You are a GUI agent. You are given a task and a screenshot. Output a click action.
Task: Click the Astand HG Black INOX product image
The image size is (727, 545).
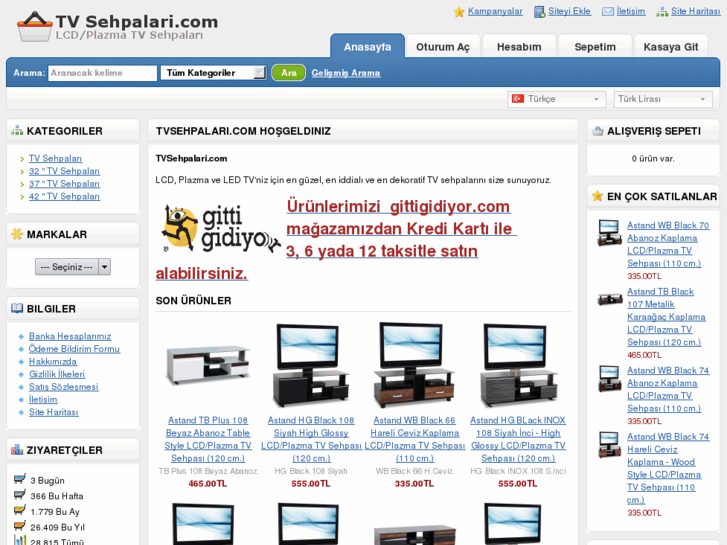tap(518, 365)
